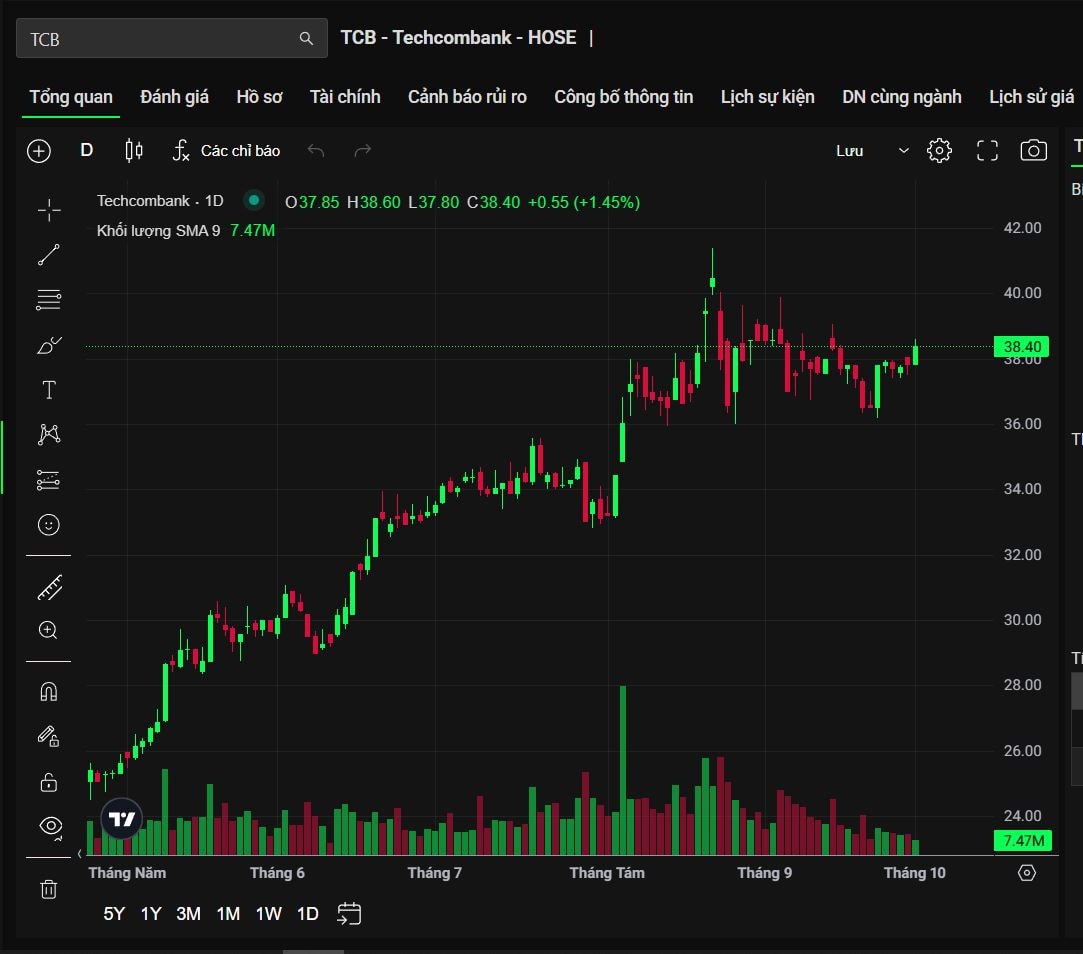
Task: Click the trash icon to remove drawings
Action: coord(48,889)
